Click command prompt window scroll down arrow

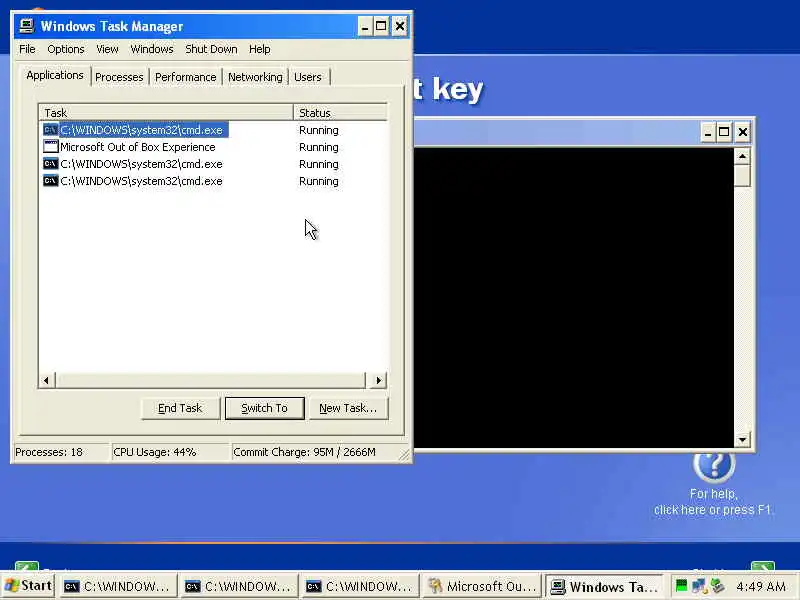click(x=742, y=439)
